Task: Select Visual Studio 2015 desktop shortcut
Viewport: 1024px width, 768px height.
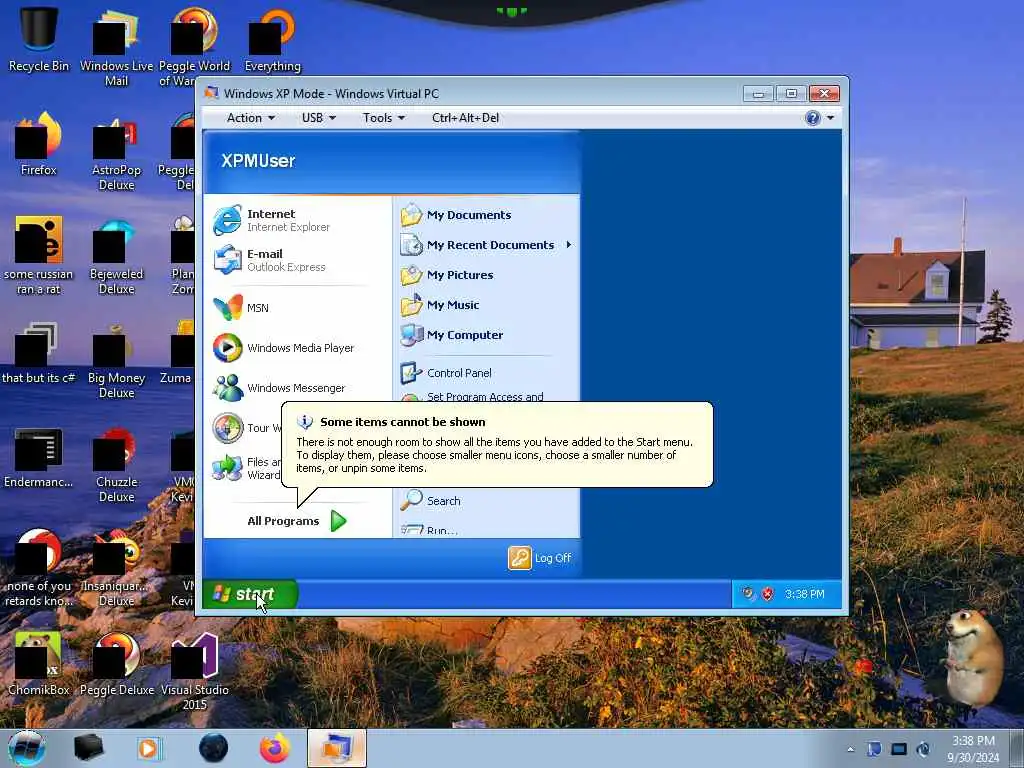Action: coord(195,672)
